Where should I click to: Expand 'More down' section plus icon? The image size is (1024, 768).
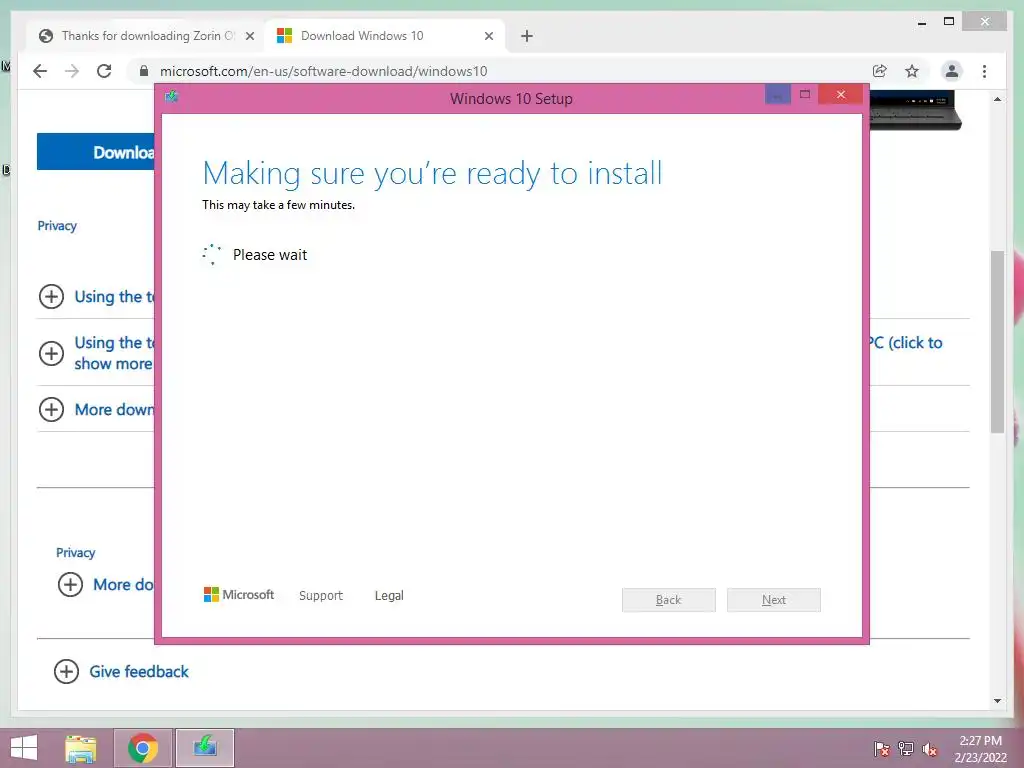[52, 409]
